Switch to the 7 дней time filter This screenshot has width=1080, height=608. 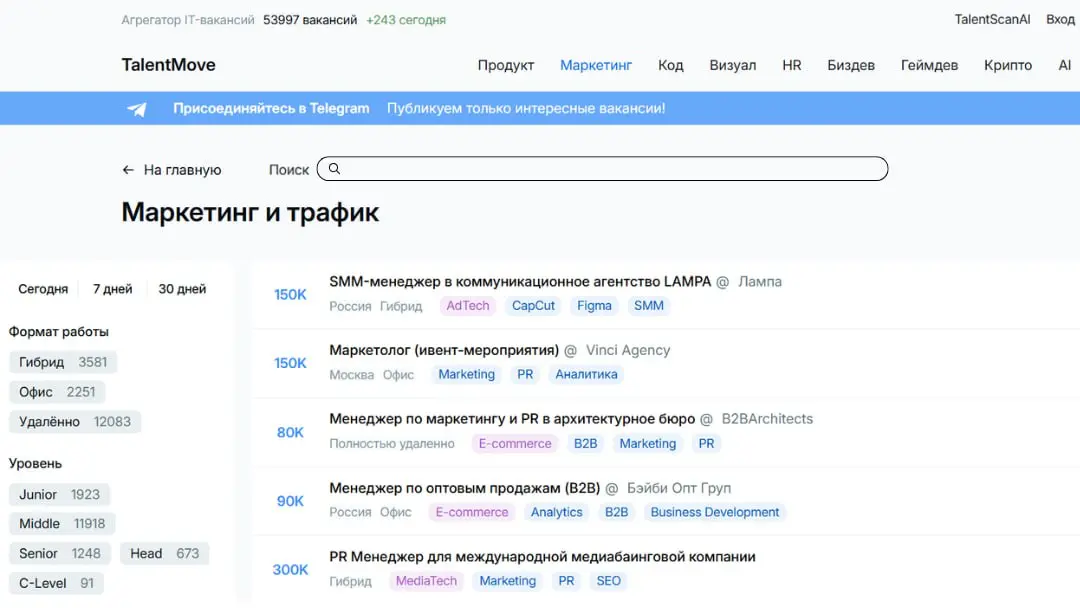point(112,288)
